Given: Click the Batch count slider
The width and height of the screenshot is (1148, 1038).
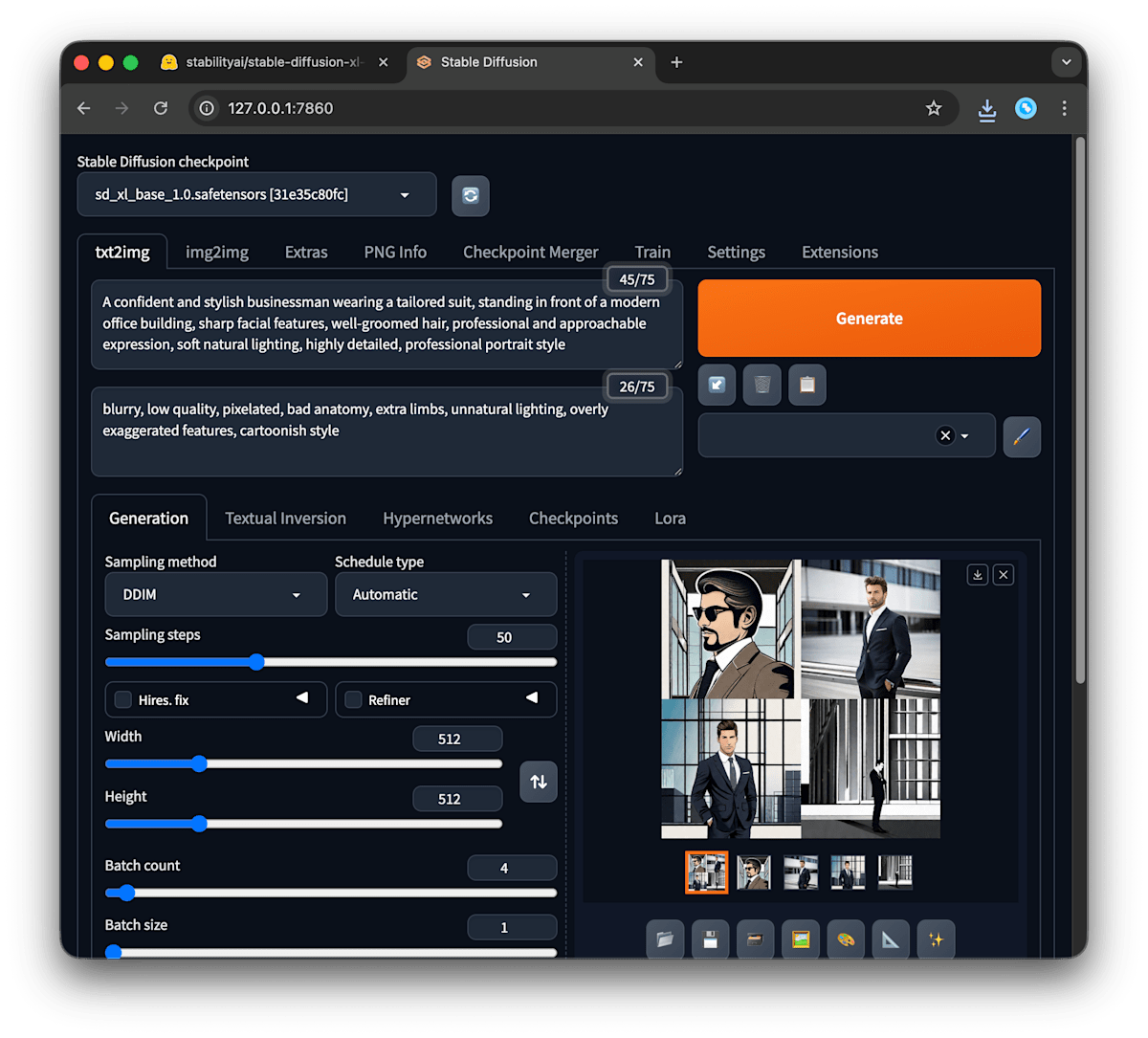Looking at the screenshot, I should pos(331,893).
